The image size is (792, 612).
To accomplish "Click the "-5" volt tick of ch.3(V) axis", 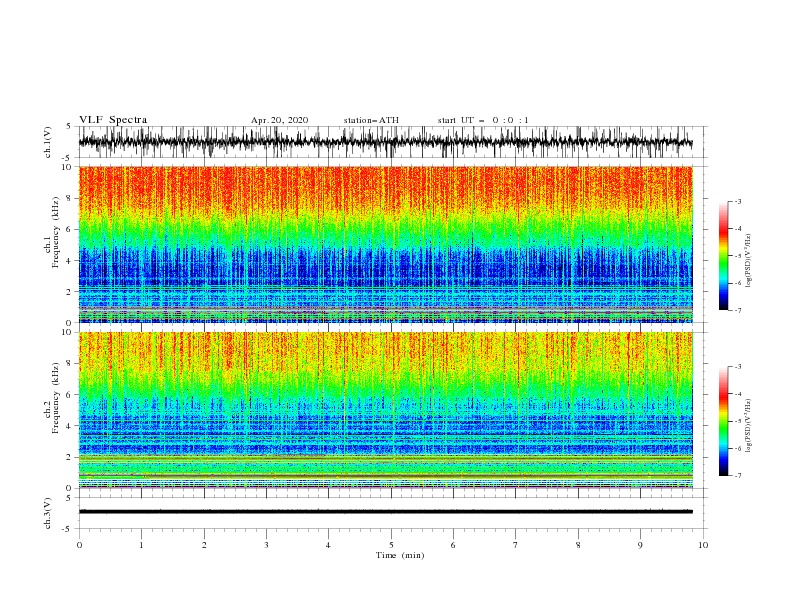I will click(68, 529).
